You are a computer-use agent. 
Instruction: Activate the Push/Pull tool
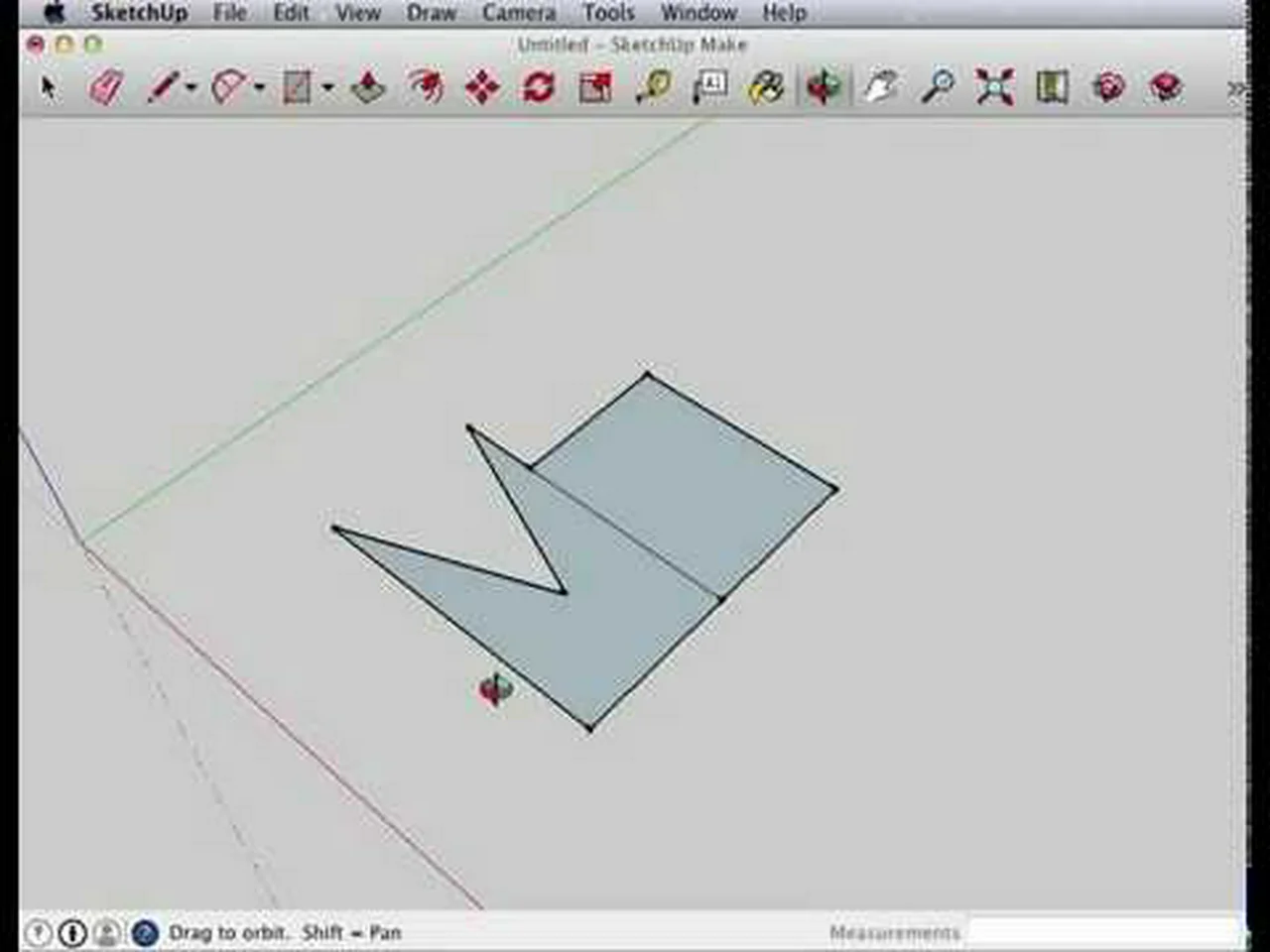pyautogui.click(x=367, y=87)
